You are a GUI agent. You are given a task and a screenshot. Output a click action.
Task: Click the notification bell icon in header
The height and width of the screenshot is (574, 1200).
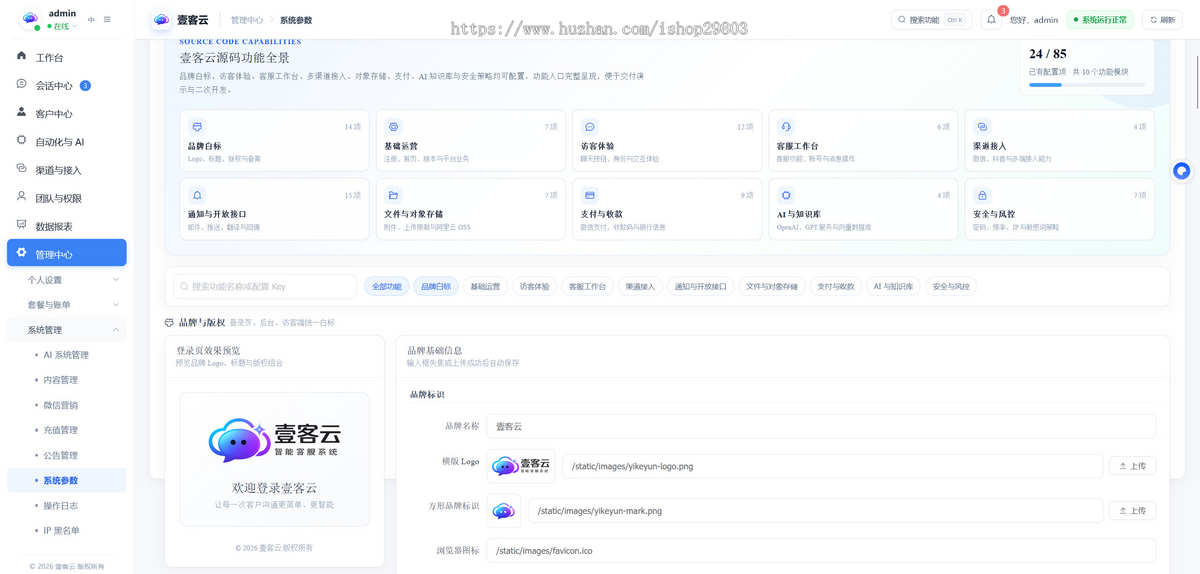coord(991,19)
